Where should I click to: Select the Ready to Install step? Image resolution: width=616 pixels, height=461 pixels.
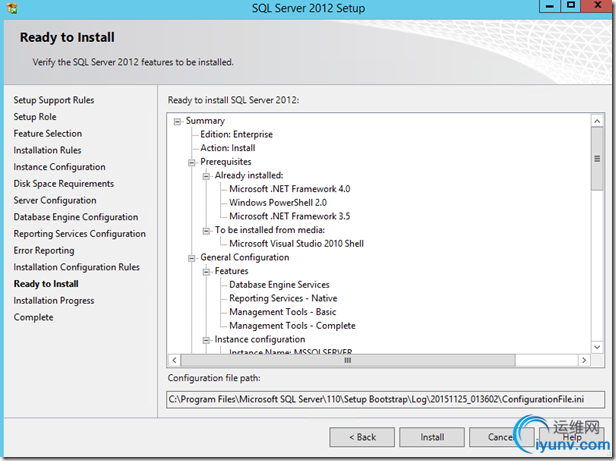(46, 284)
